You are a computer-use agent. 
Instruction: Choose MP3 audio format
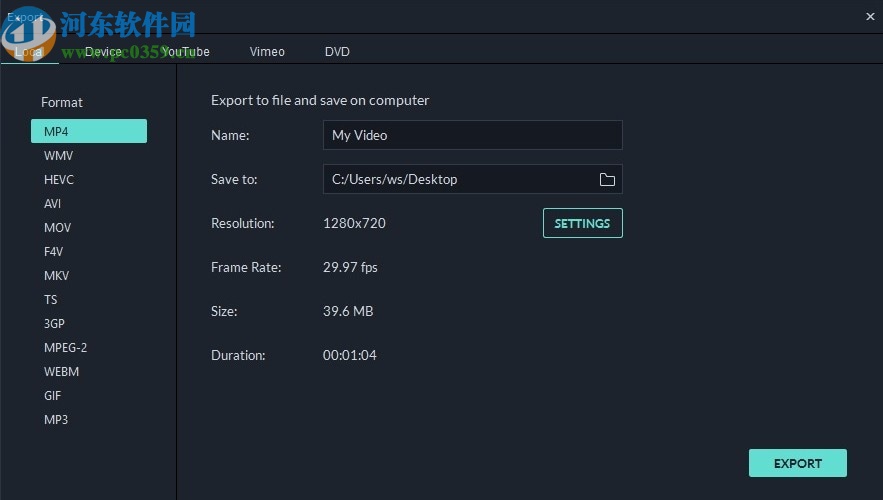pos(56,419)
